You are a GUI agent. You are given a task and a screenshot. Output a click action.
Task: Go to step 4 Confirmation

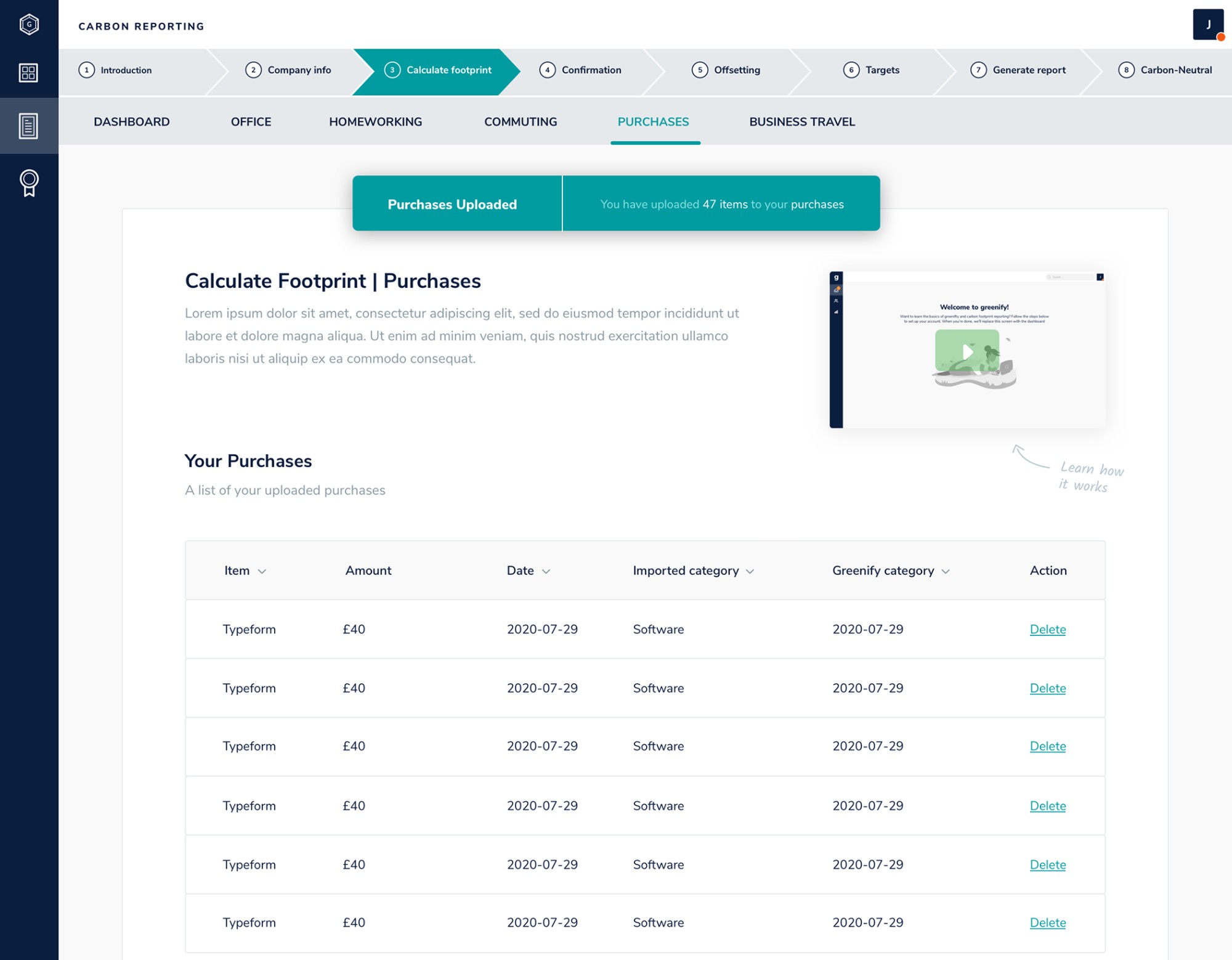580,70
